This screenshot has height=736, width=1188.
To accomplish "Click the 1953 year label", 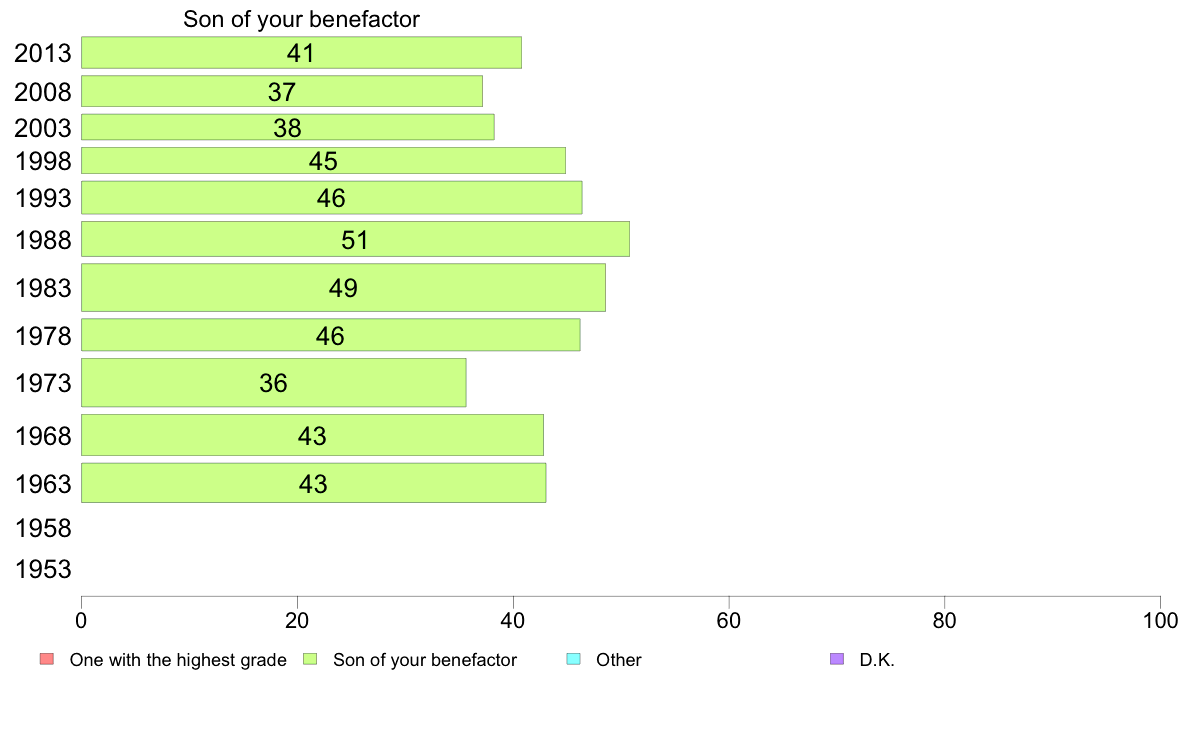I will (43, 569).
